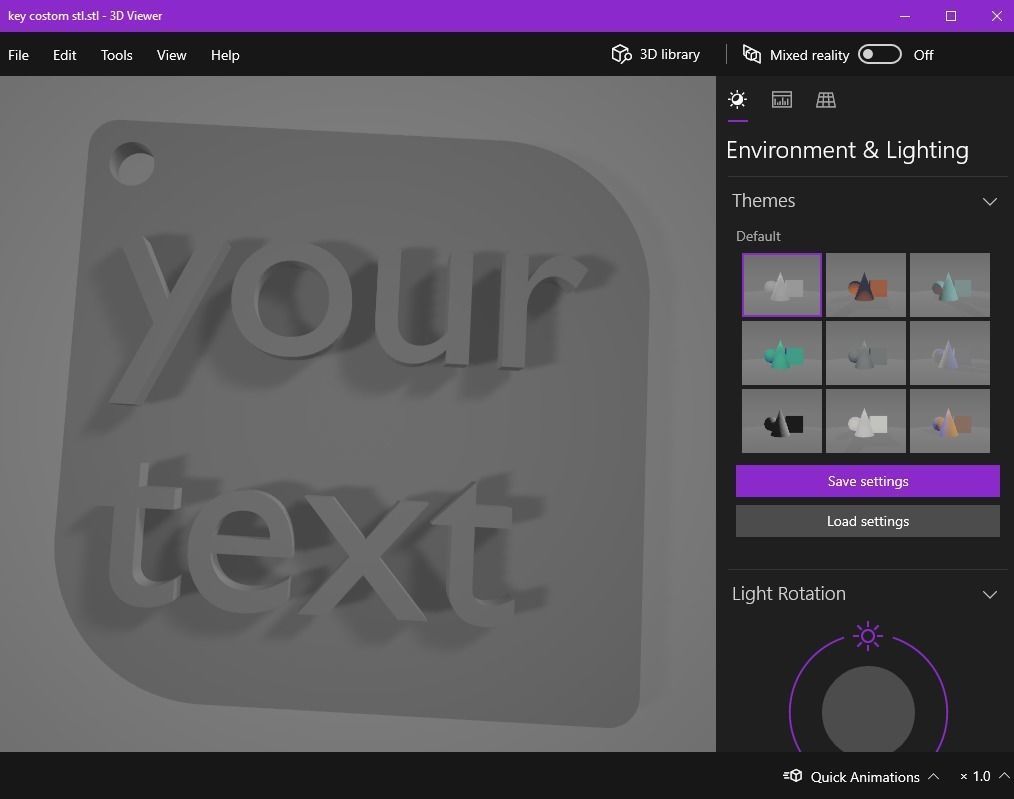1014x799 pixels.
Task: Click the Themes section heading text
Action: pyautogui.click(x=763, y=200)
